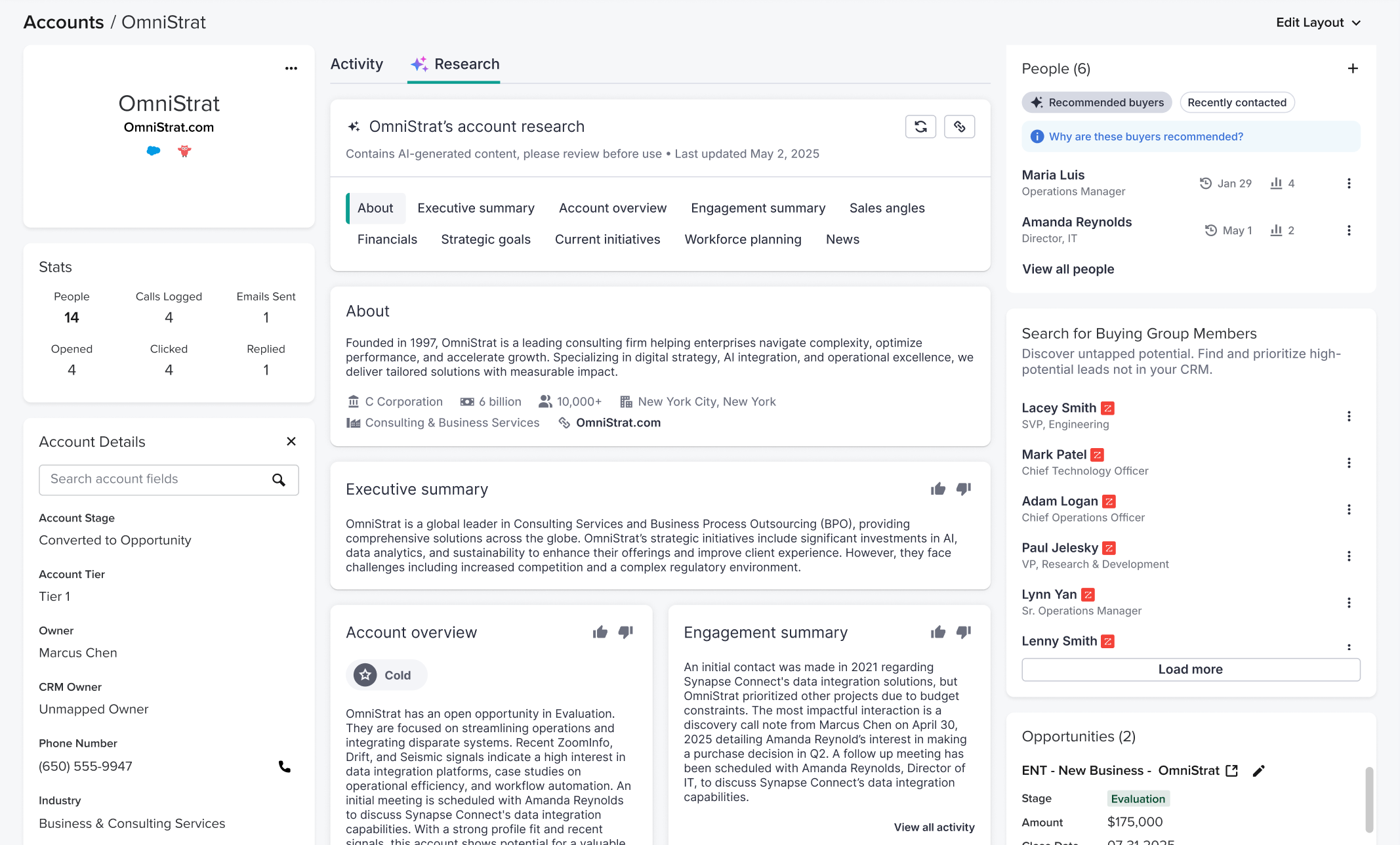Thumbs up the Account overview
Screen dimensions: 1400x845
(x=600, y=632)
